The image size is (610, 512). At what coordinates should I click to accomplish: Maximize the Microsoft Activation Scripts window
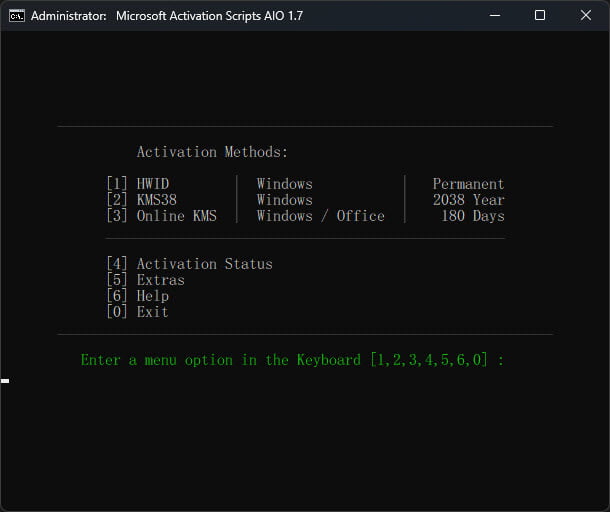tap(540, 16)
